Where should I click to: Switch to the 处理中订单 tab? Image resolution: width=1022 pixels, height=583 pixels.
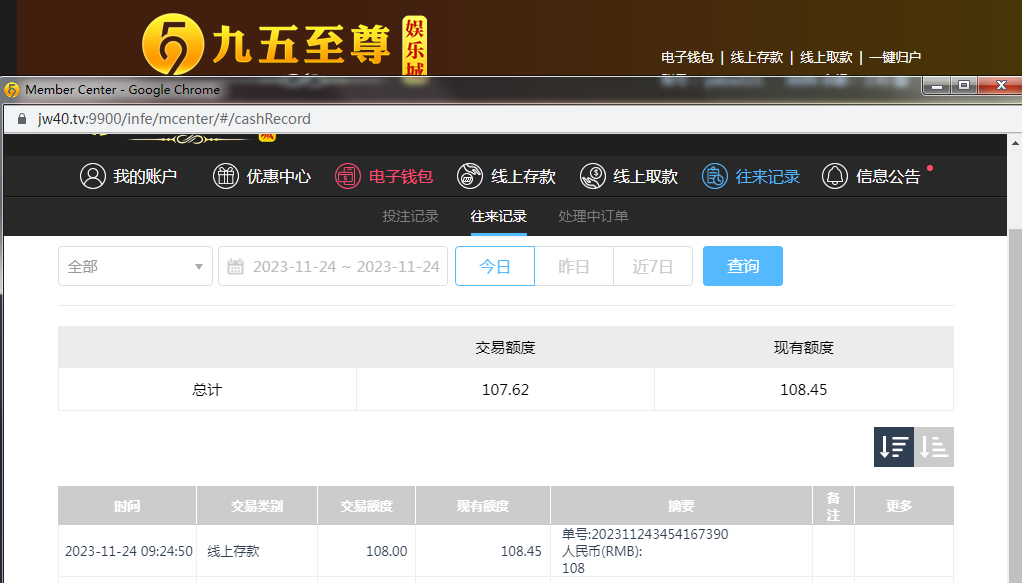(x=593, y=216)
